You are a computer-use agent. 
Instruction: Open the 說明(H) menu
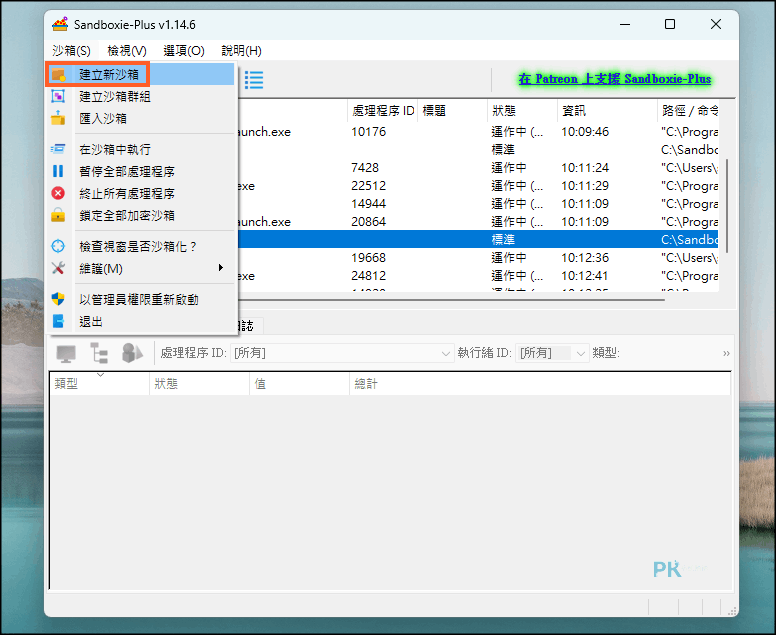(241, 50)
